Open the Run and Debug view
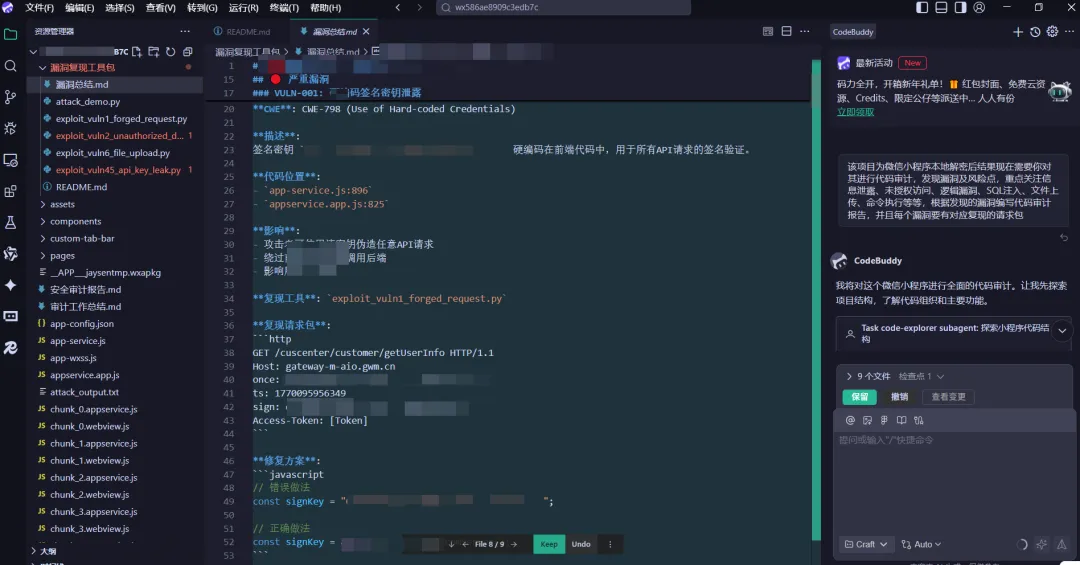This screenshot has height=565, width=1080. (x=10, y=128)
